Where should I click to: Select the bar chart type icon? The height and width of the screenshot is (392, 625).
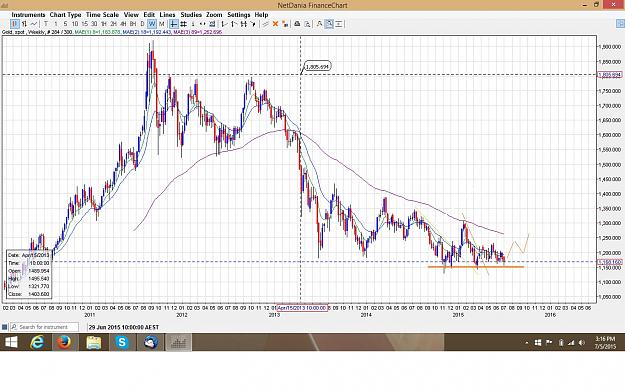pos(24,24)
